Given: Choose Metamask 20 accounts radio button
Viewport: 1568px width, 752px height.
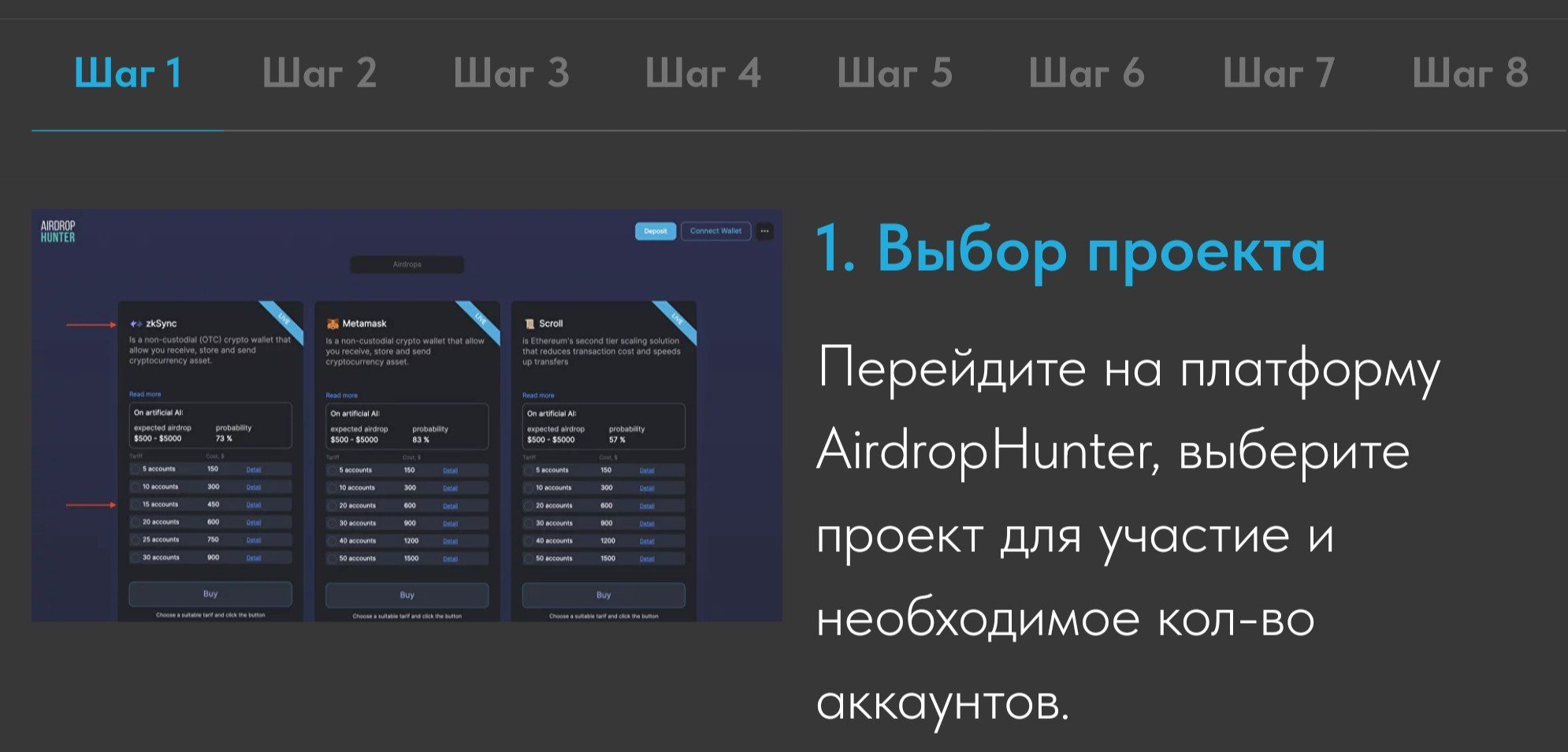Looking at the screenshot, I should (332, 506).
